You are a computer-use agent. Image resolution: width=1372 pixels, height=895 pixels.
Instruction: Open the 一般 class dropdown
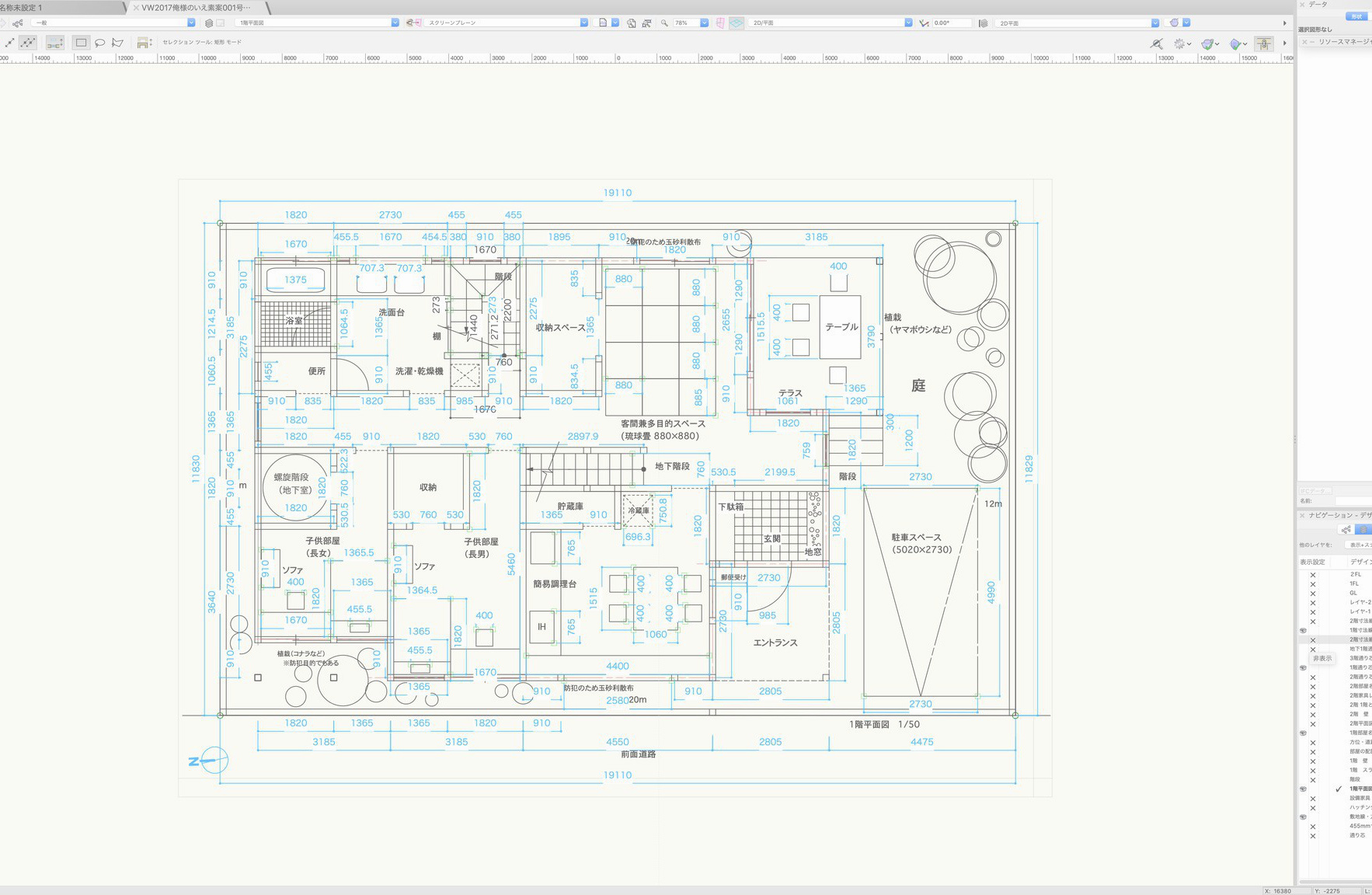191,23
